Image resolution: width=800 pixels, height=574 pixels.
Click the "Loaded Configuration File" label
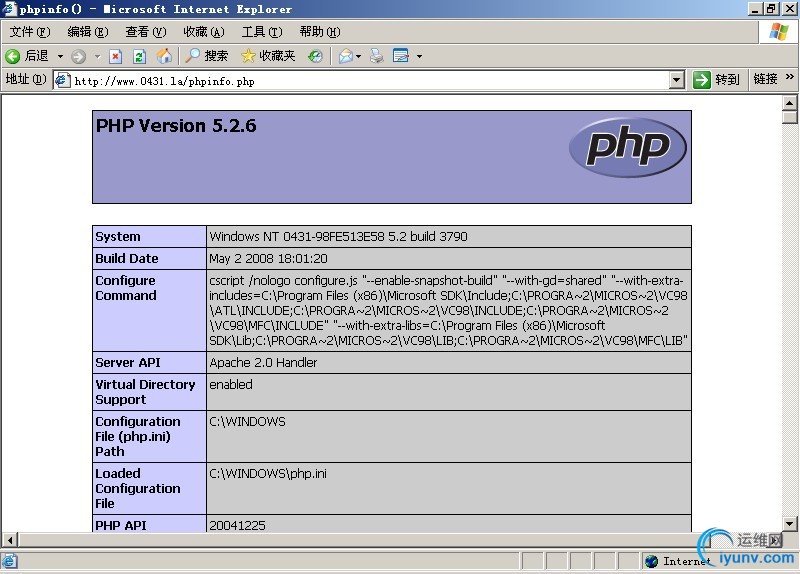pos(138,488)
